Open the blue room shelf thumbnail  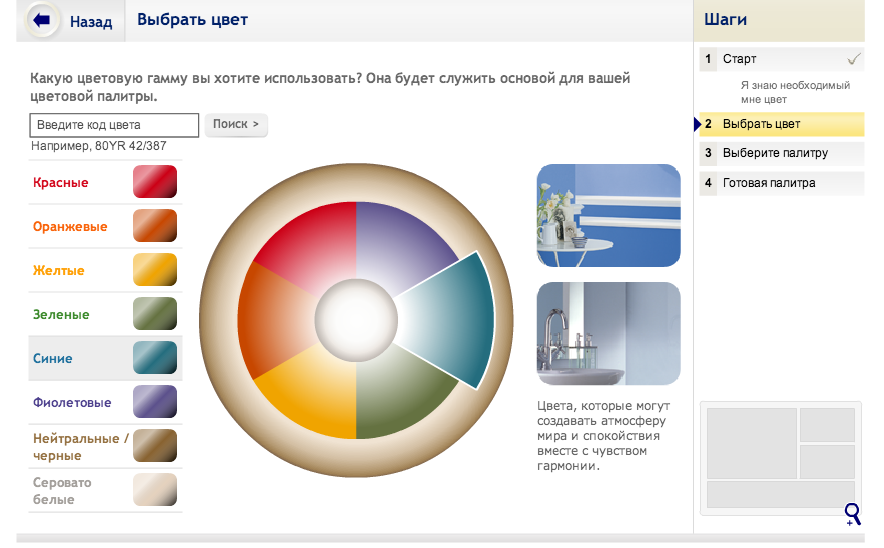[x=609, y=215]
